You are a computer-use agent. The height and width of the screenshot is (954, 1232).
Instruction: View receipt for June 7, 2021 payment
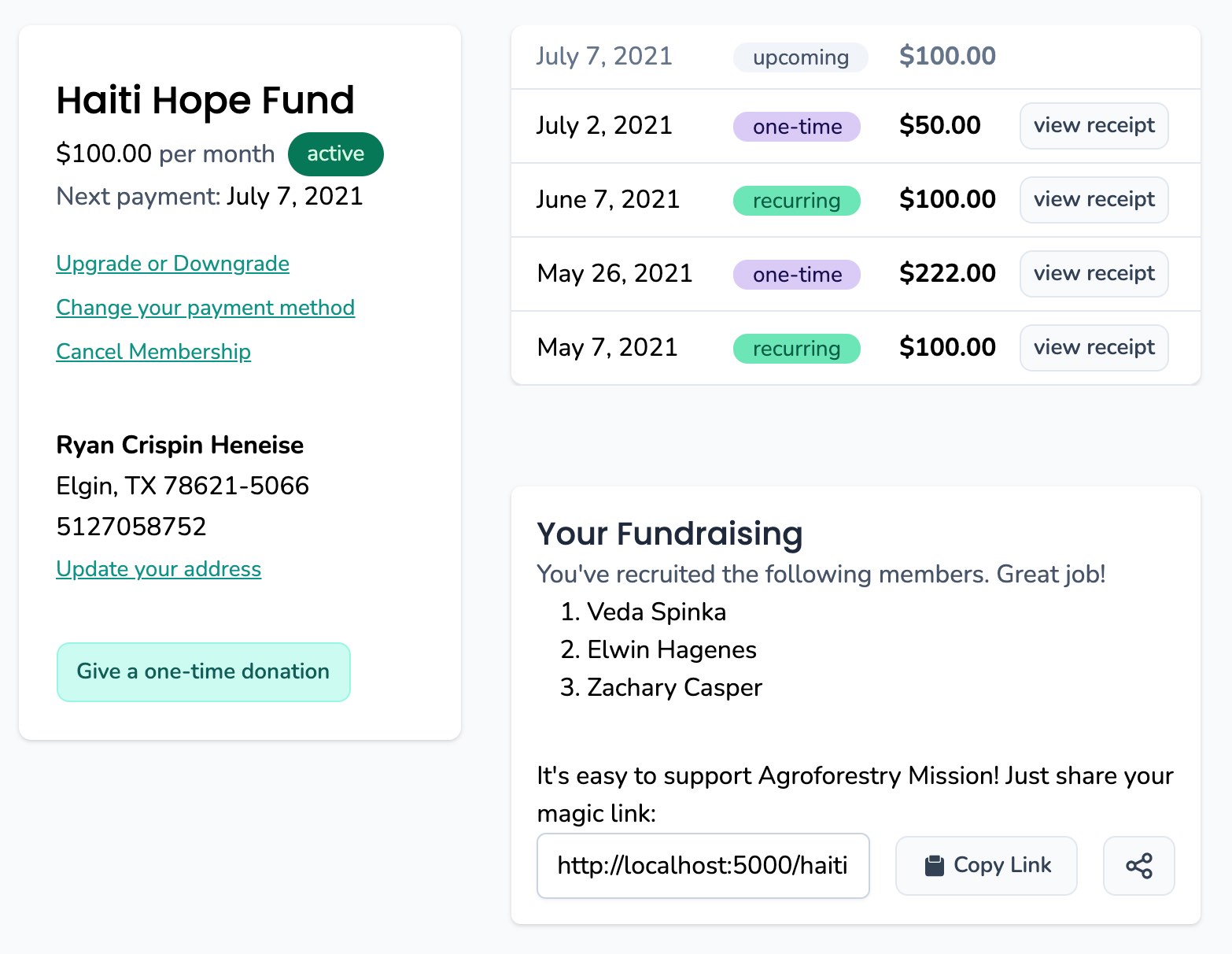(x=1094, y=200)
